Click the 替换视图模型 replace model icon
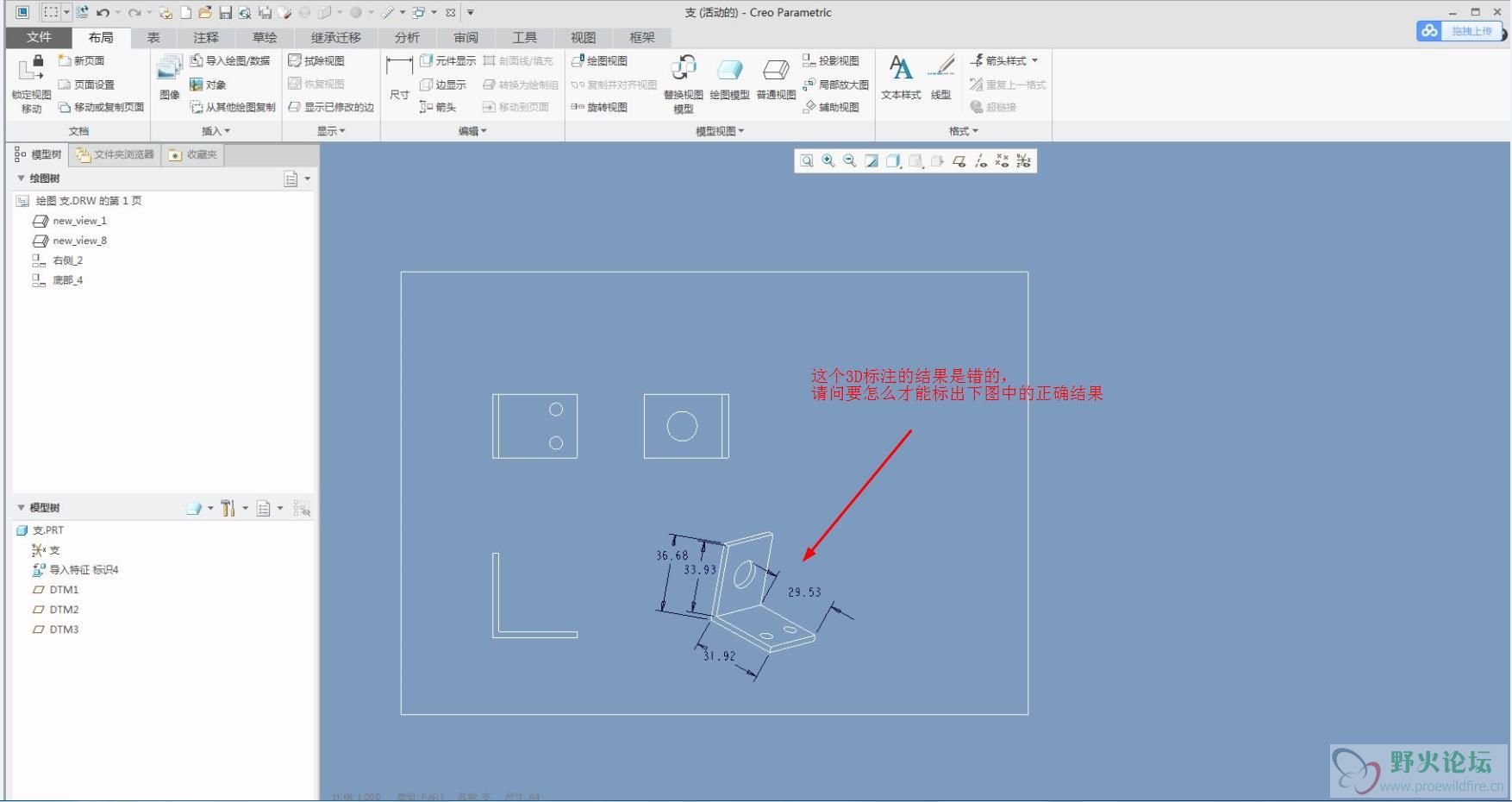 point(684,84)
